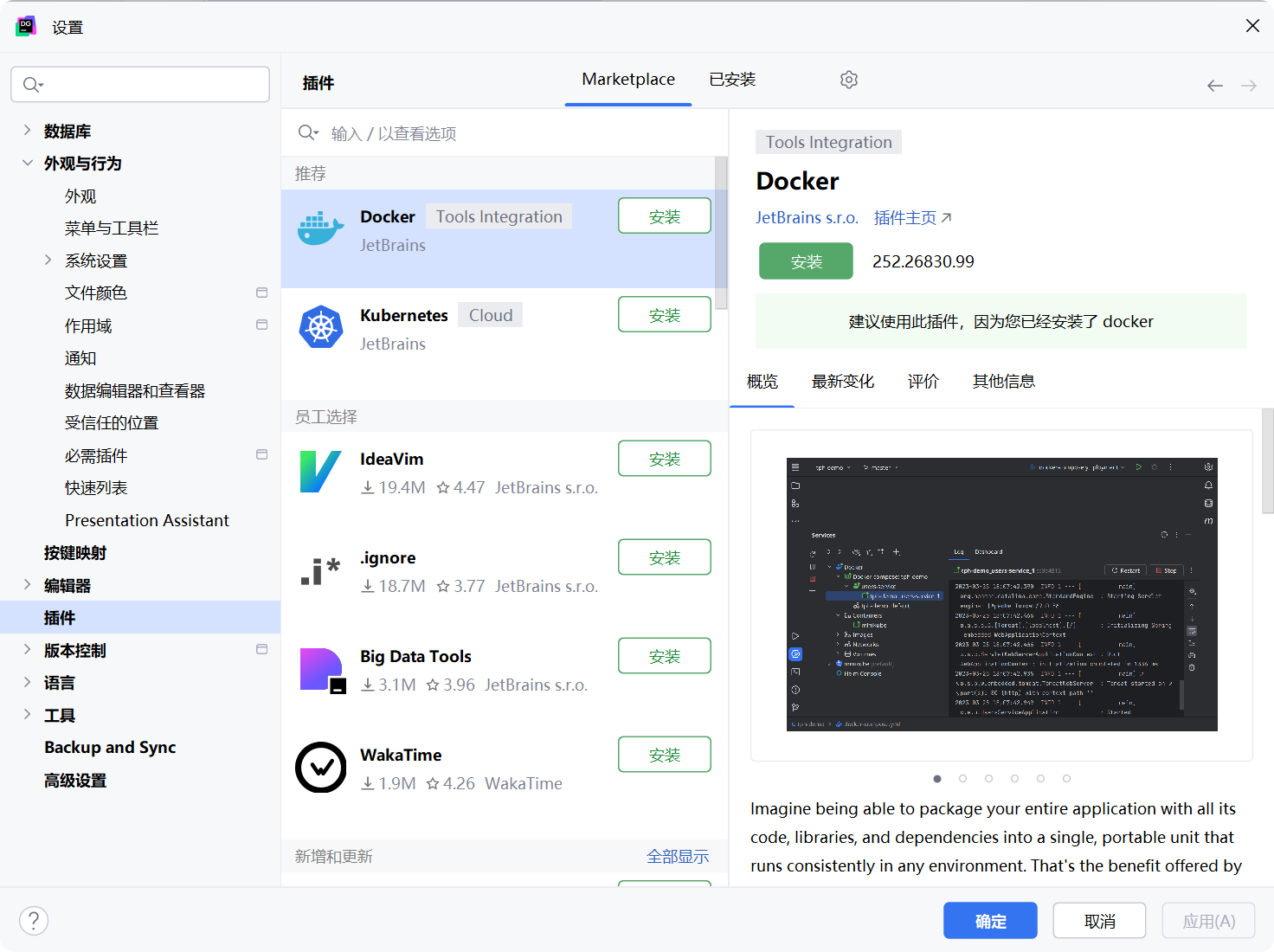This screenshot has height=952, width=1274.
Task: Click the IdeaVim plugin icon
Action: [x=321, y=471]
